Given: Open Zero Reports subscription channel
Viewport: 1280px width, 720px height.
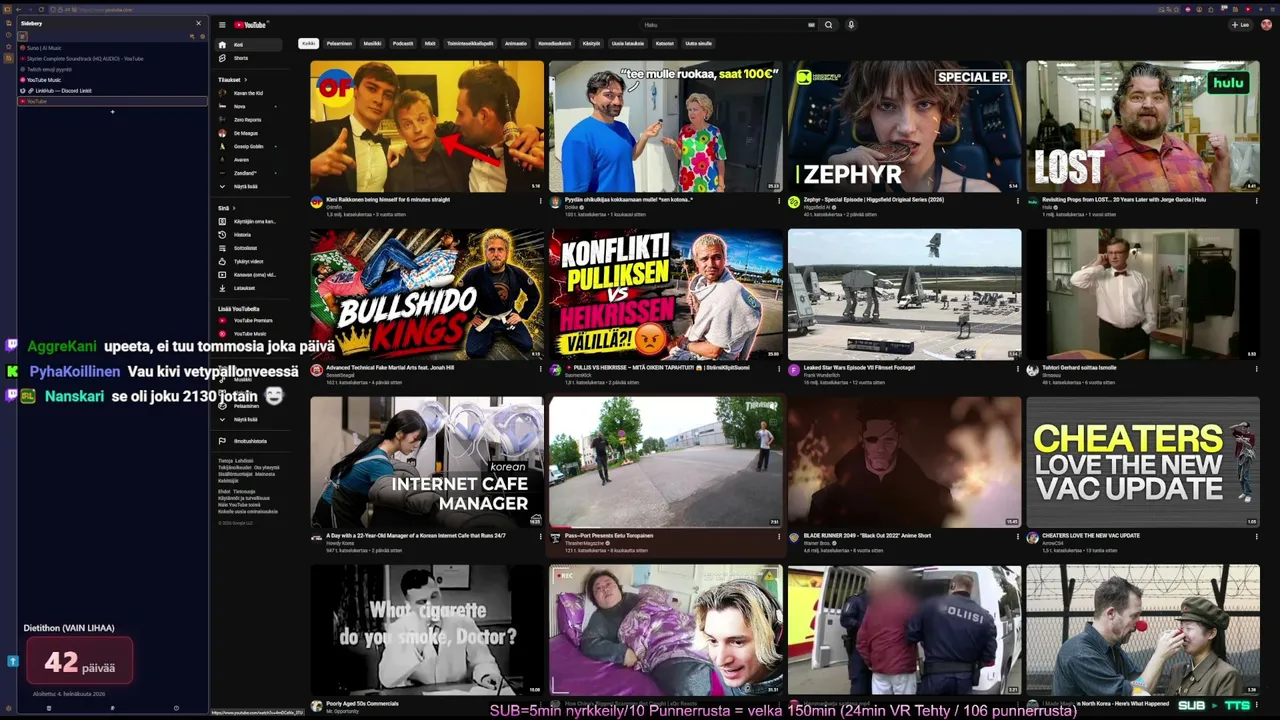Looking at the screenshot, I should coord(250,120).
